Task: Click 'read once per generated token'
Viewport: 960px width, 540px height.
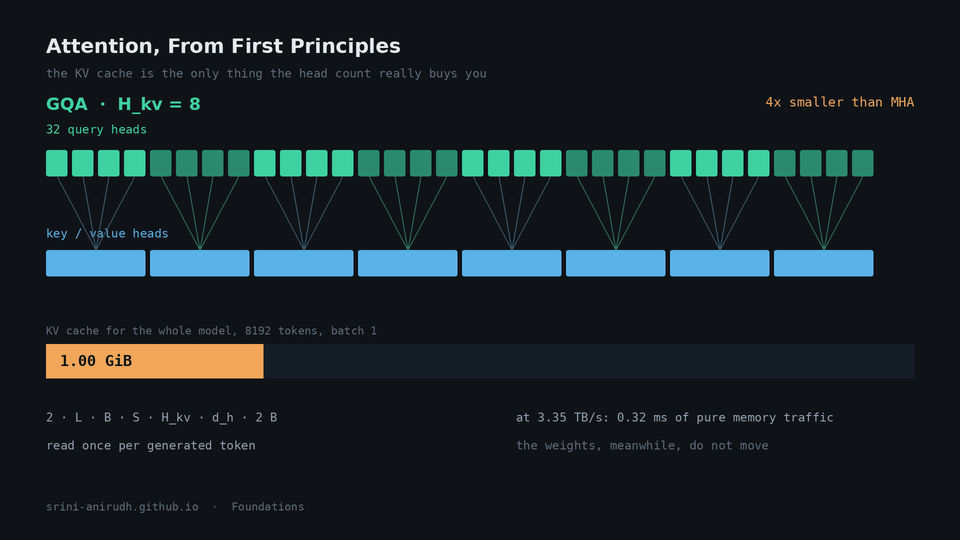Action: [x=151, y=446]
